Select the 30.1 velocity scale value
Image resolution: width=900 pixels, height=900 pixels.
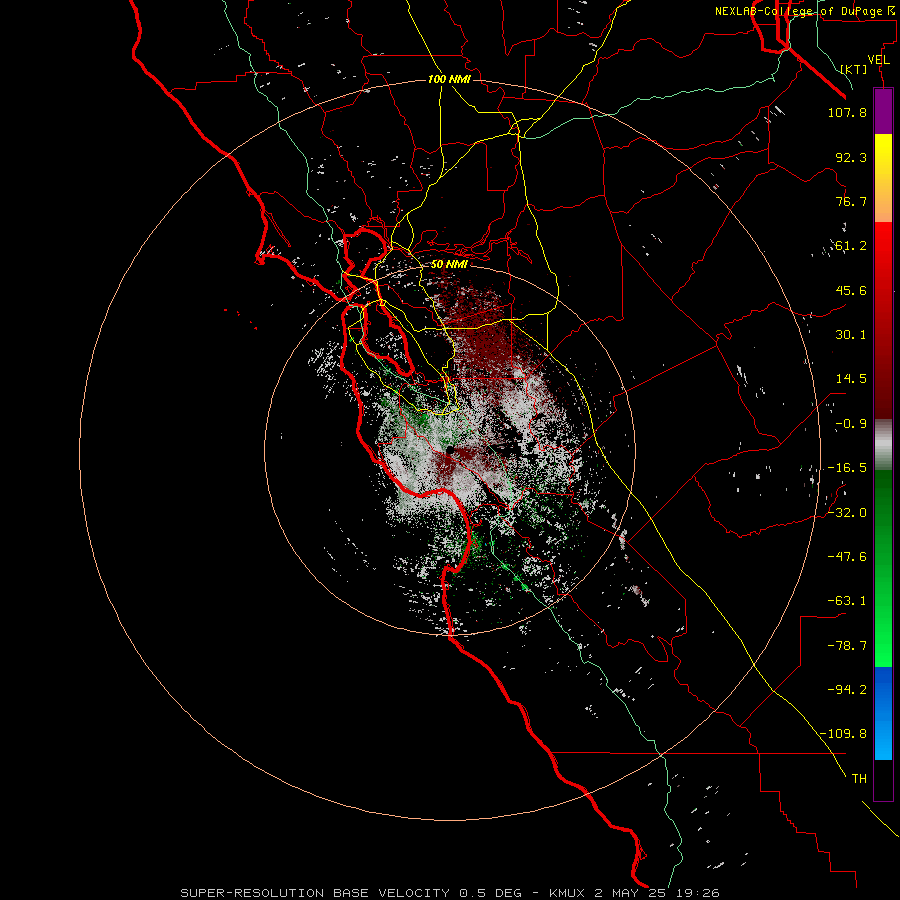tap(851, 335)
